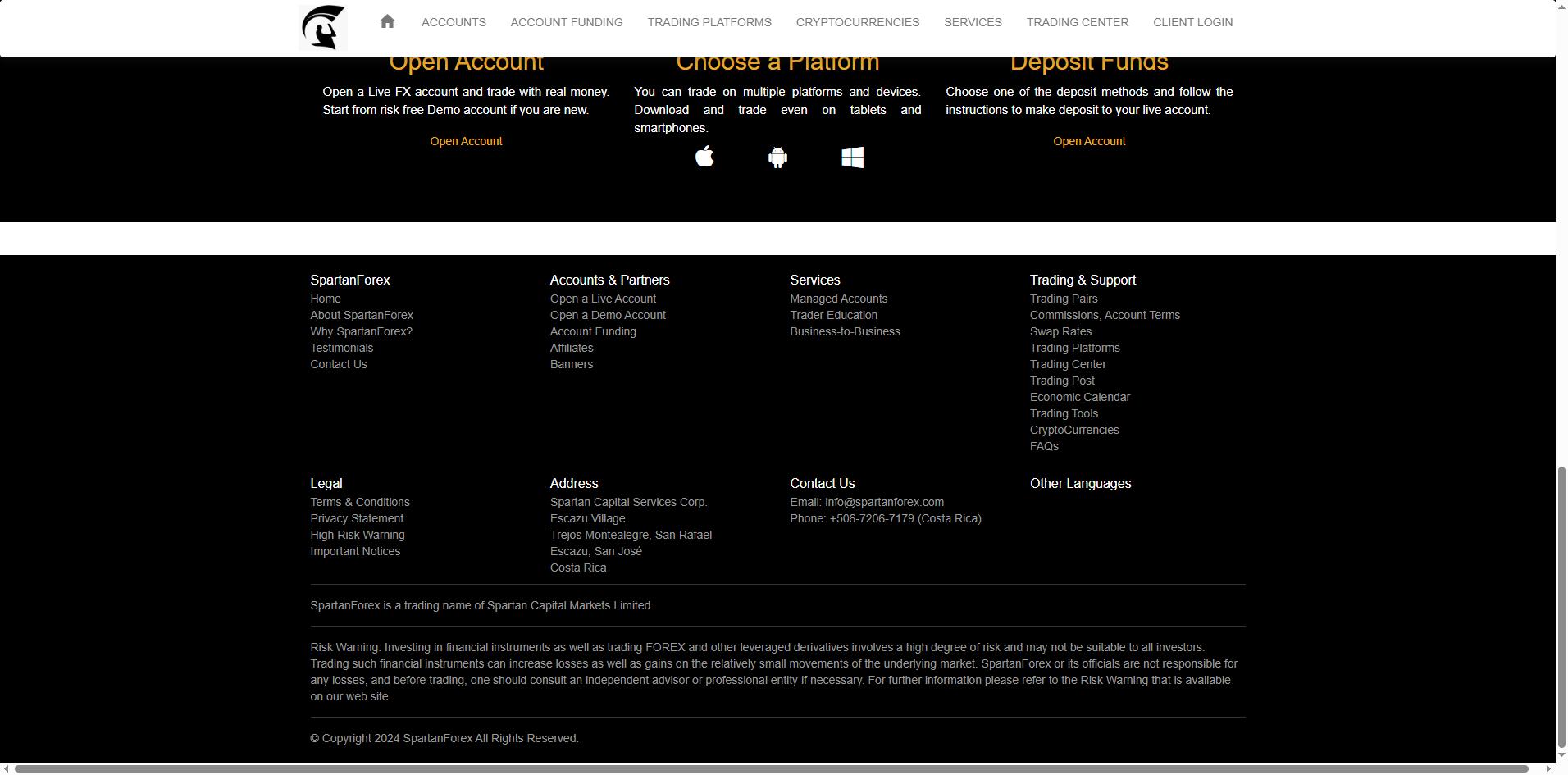The width and height of the screenshot is (1568, 775).
Task: Go to Client Login
Action: [x=1192, y=22]
